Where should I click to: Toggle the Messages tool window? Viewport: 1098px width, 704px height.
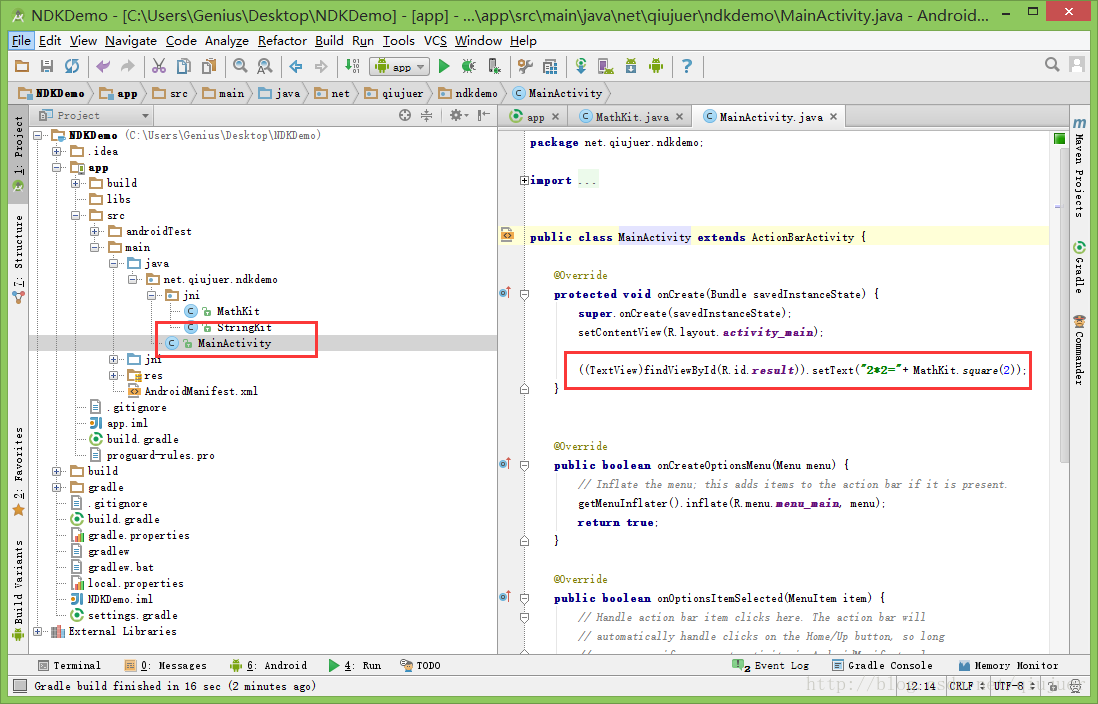point(165,665)
